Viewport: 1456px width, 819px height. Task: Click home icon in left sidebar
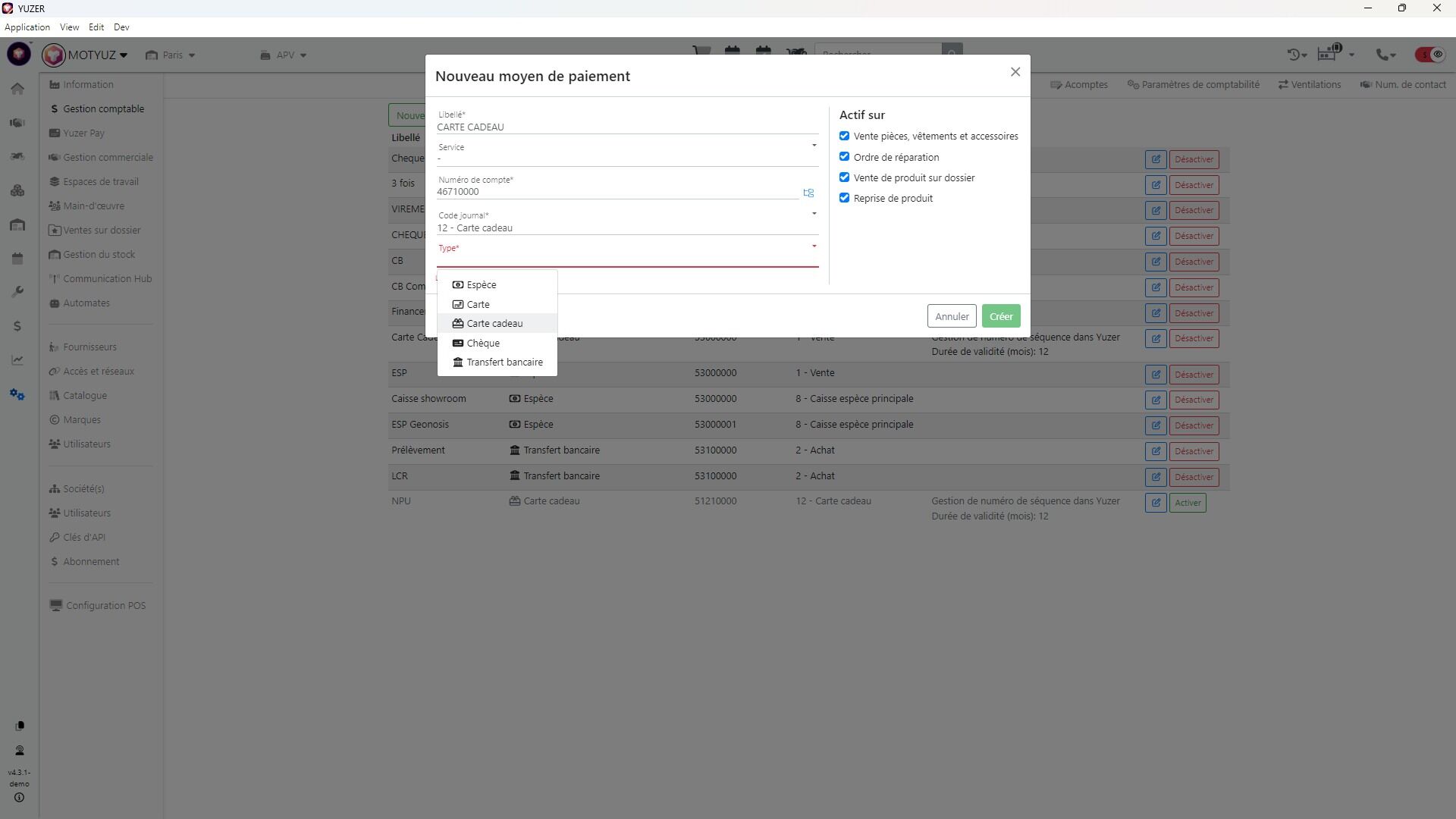point(17,89)
